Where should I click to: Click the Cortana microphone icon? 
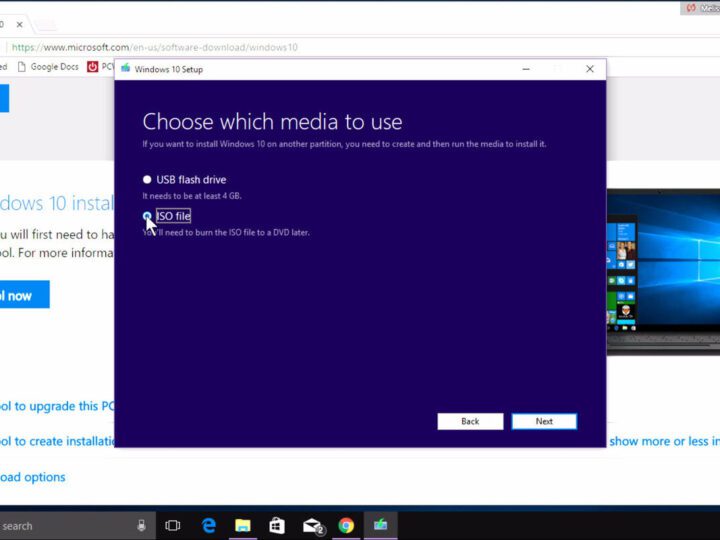coord(141,525)
